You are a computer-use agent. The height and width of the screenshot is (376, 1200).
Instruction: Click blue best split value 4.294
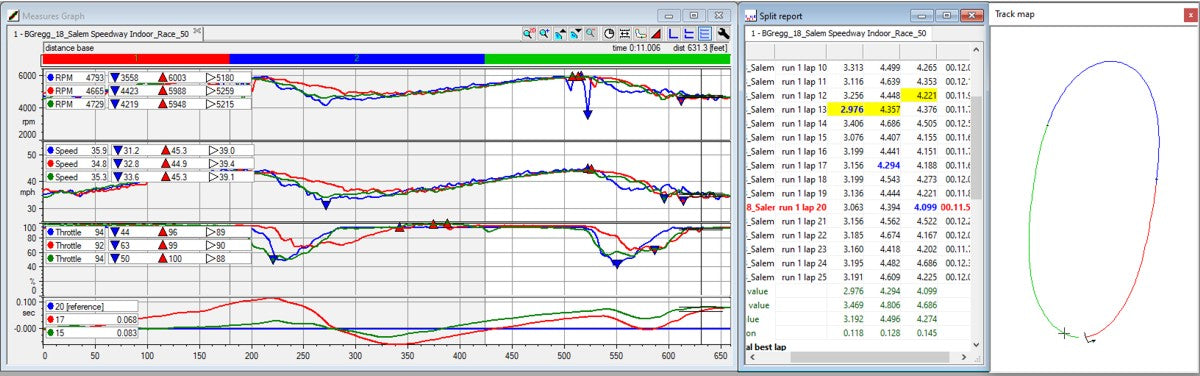pyautogui.click(x=889, y=165)
